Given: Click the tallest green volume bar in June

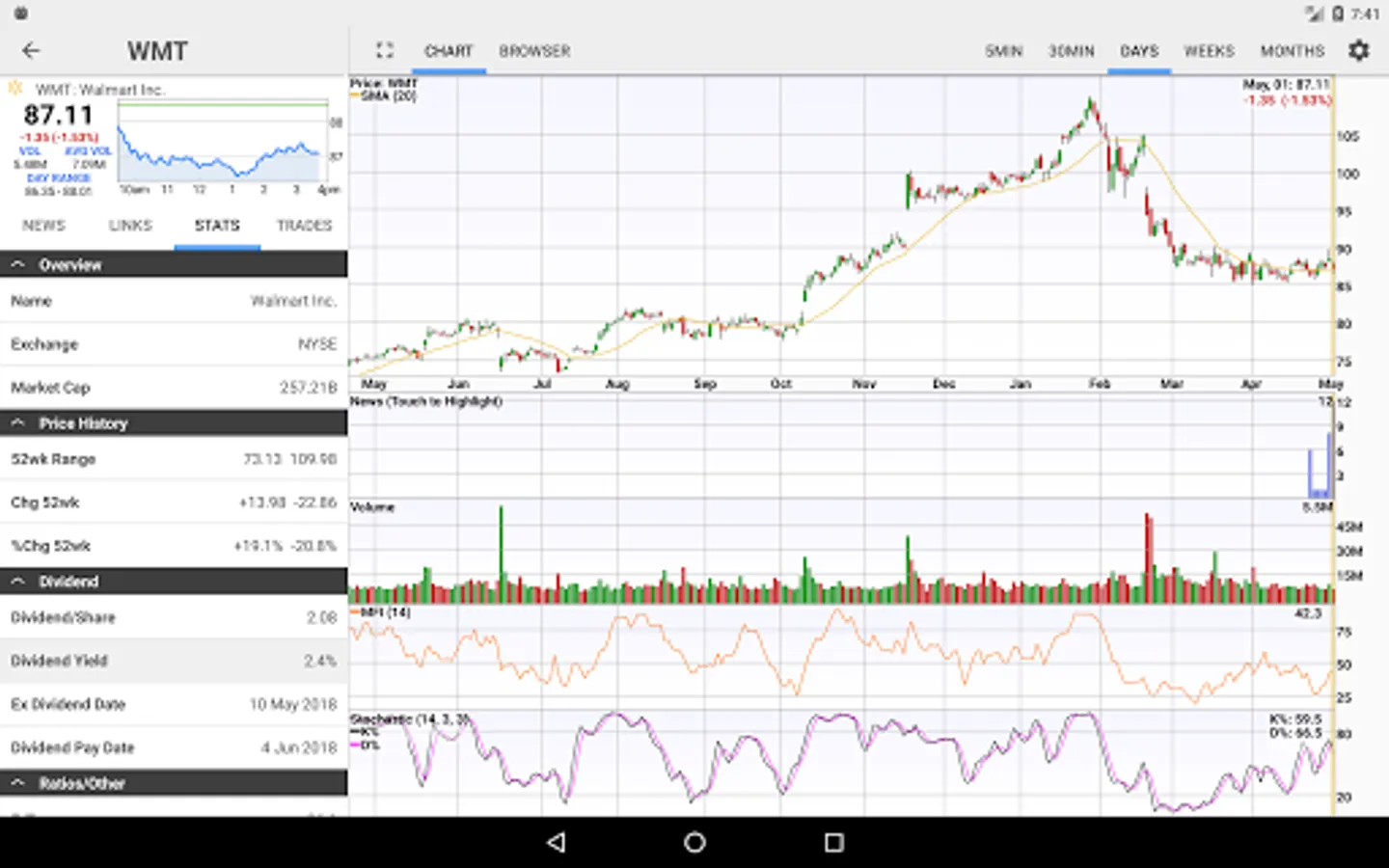Looking at the screenshot, I should [x=501, y=555].
